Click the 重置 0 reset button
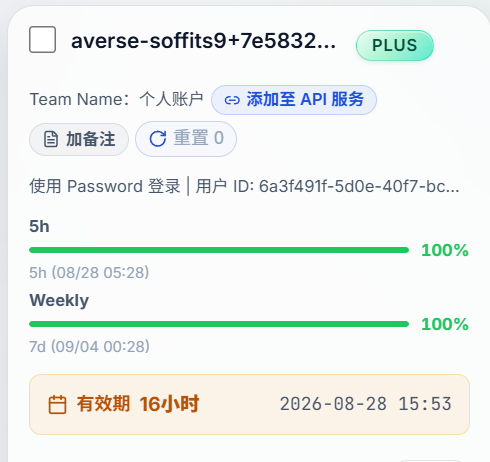 coord(186,139)
